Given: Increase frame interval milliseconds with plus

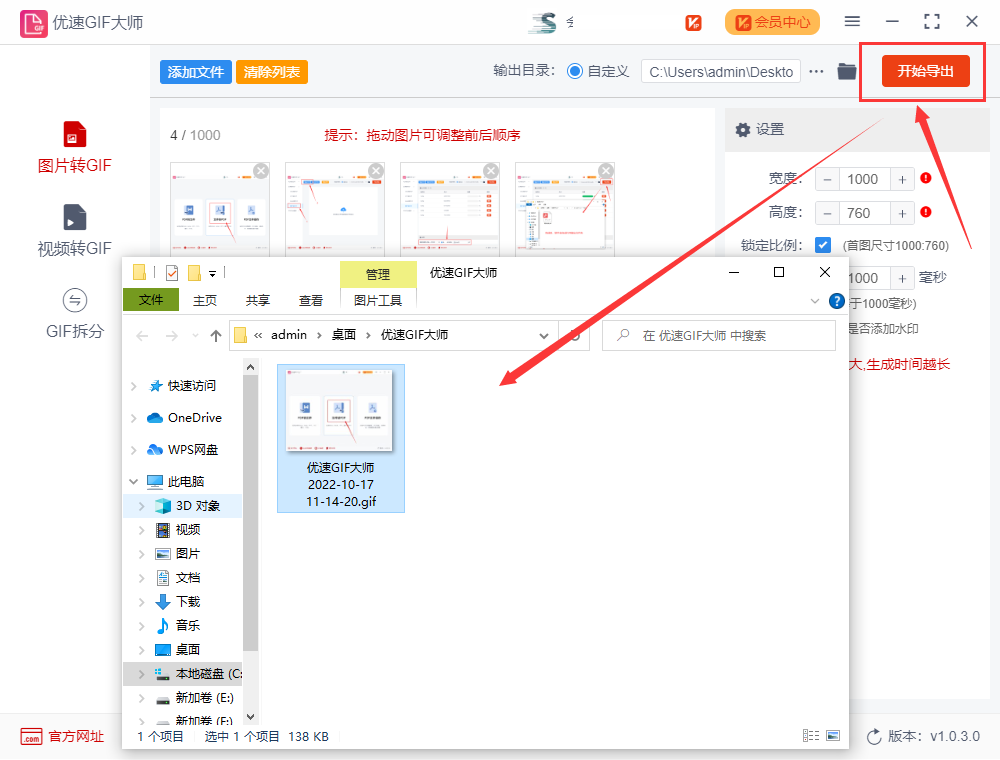Looking at the screenshot, I should click(x=902, y=278).
